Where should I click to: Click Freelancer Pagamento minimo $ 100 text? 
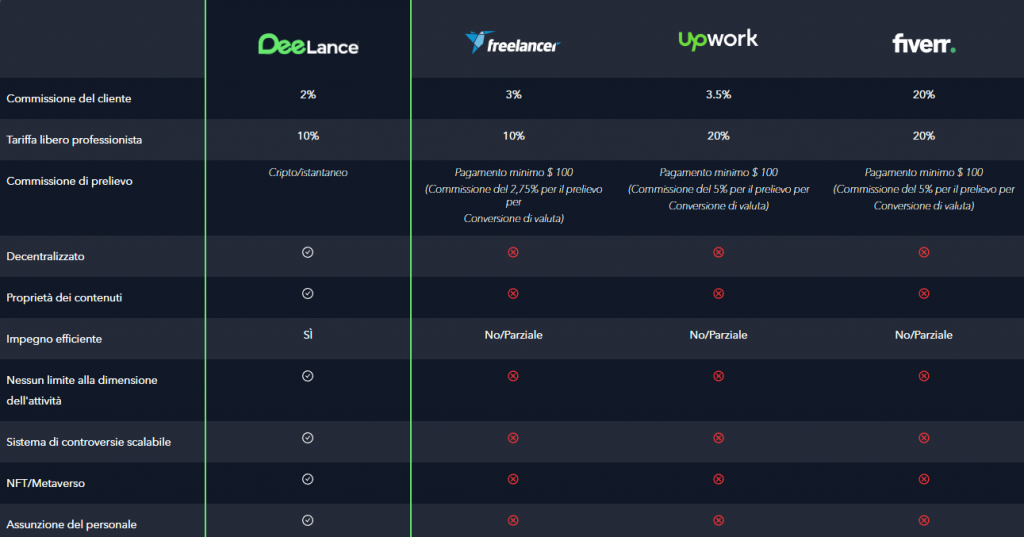pos(513,172)
